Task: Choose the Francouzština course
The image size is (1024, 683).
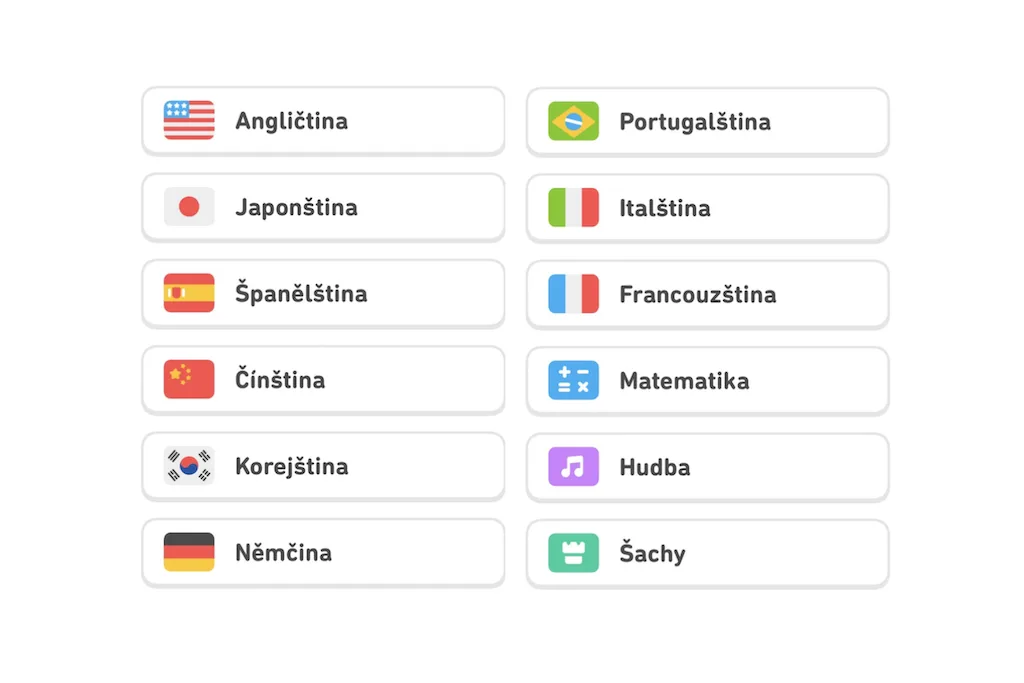Action: point(706,293)
